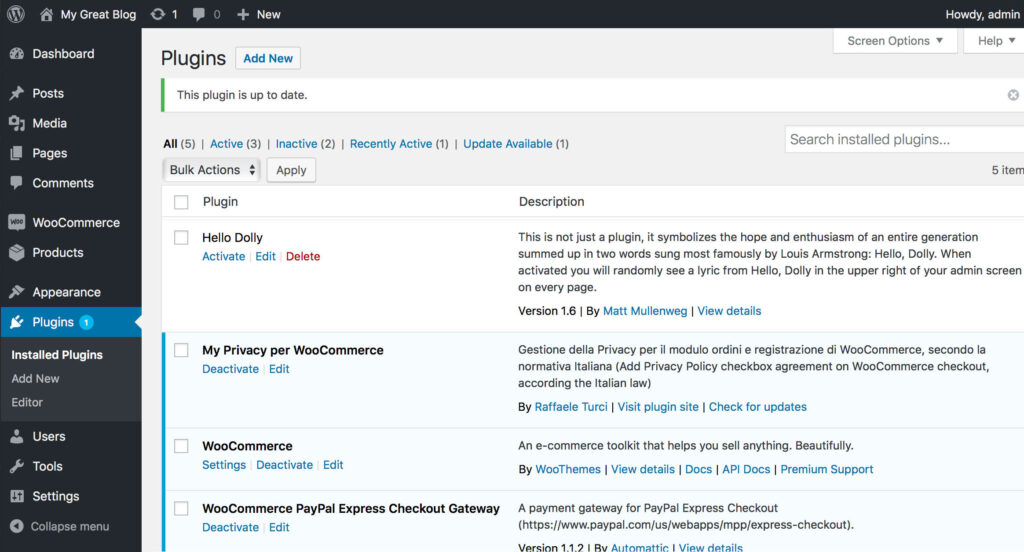Deactivate the WooCommerce plugin
The image size is (1024, 552).
pos(284,465)
